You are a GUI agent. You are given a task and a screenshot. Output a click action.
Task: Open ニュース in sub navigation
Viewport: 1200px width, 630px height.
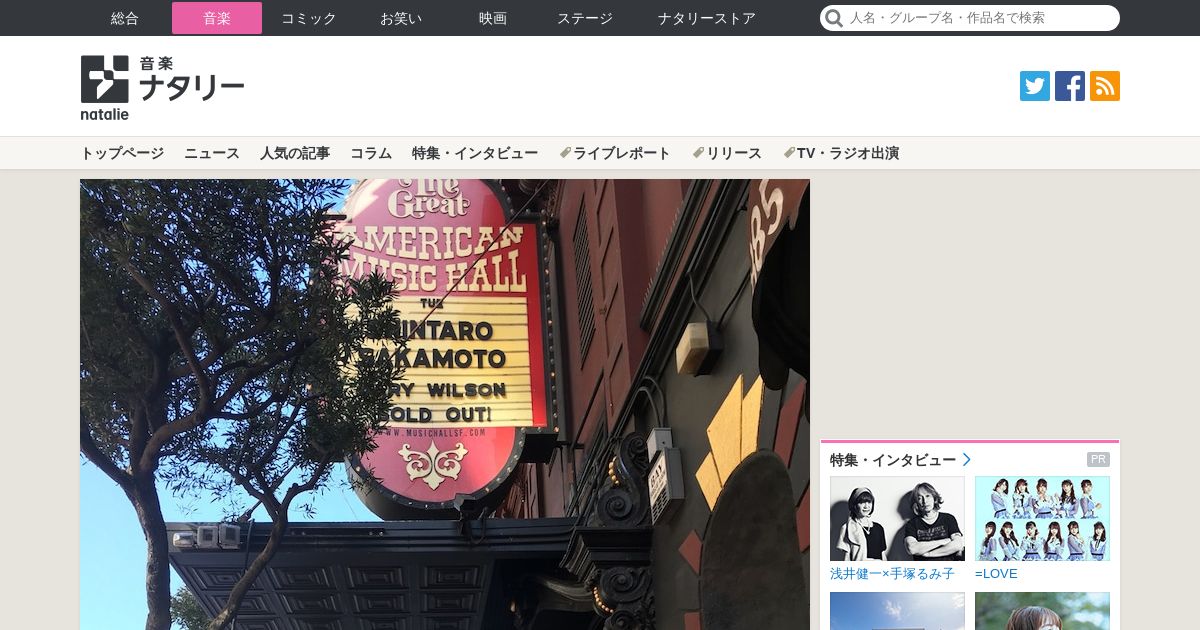(212, 153)
